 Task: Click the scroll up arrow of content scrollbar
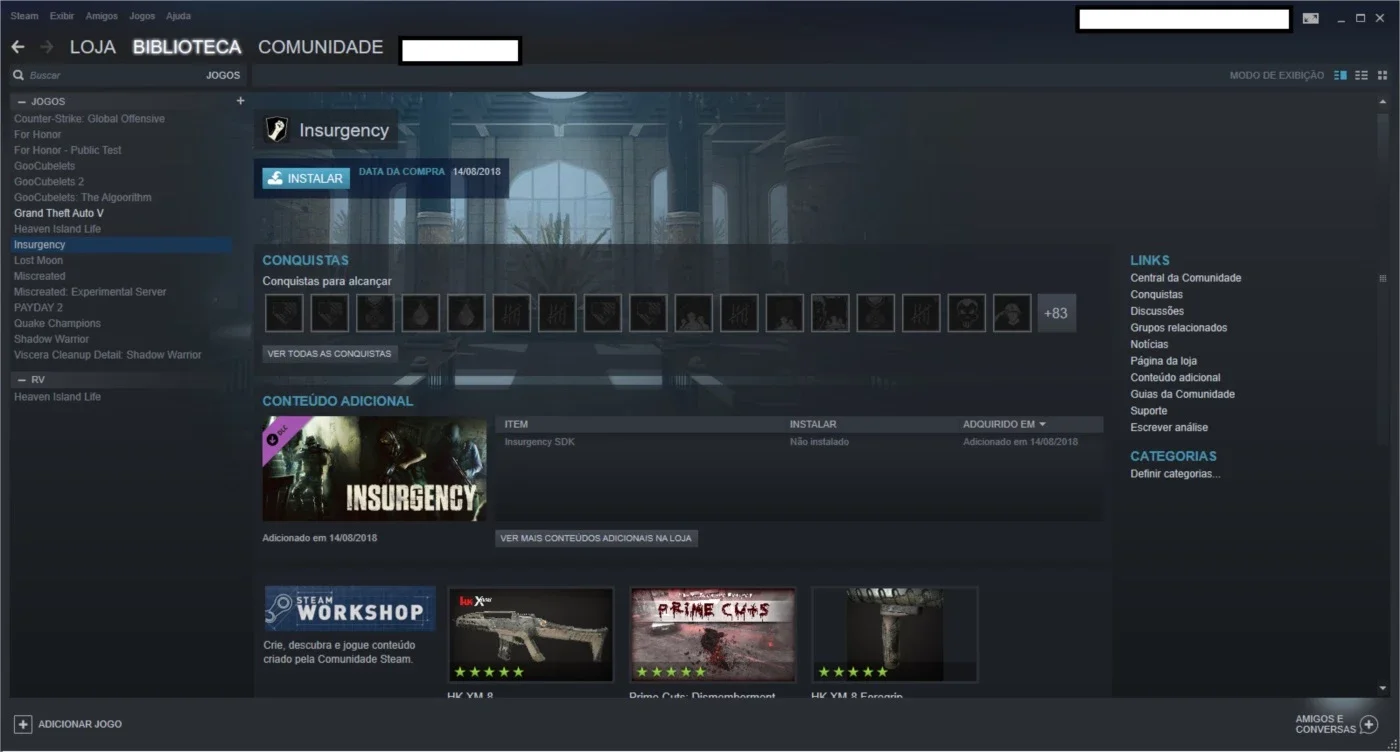(1383, 102)
